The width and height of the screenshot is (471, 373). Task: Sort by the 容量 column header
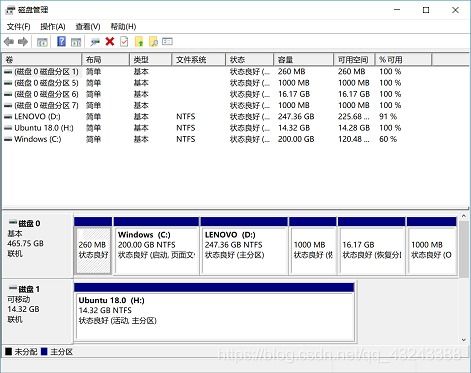tap(304, 60)
